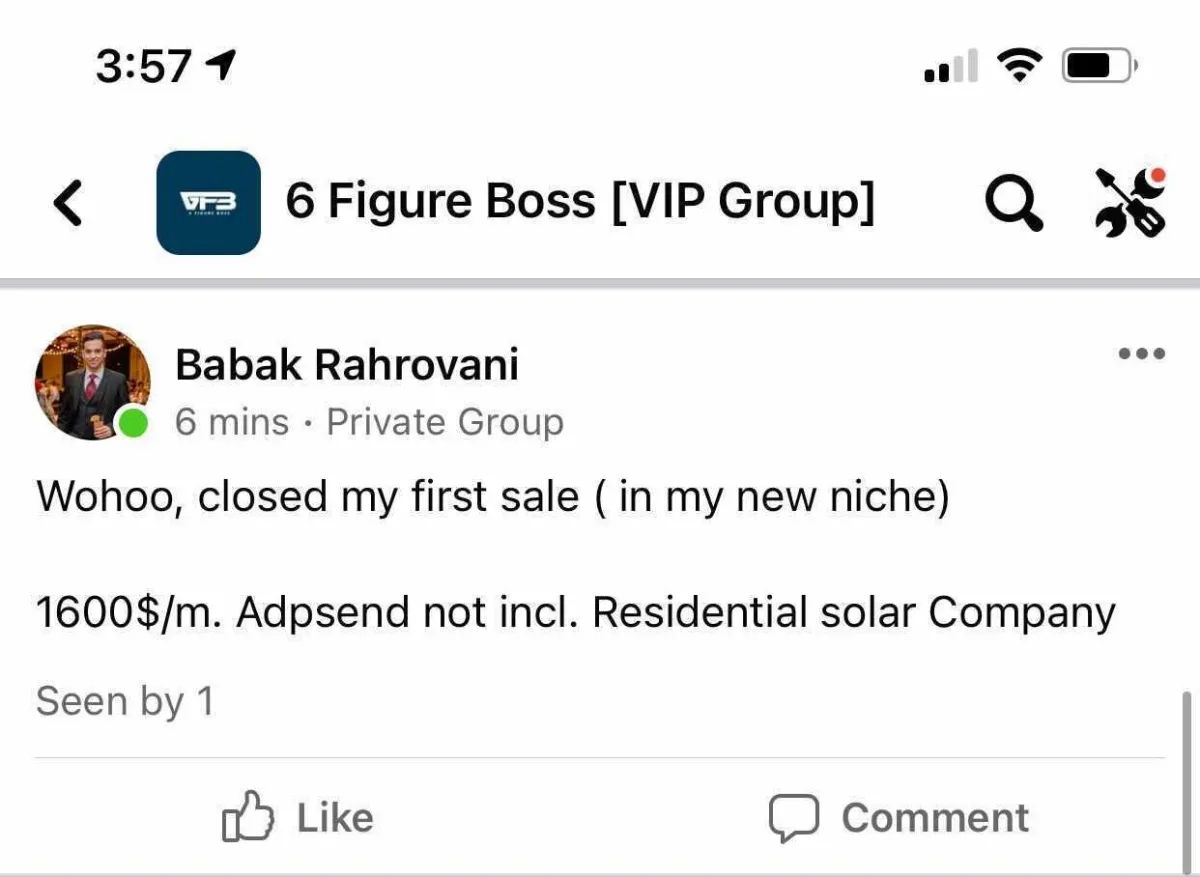Tap the battery indicator in status bar
The width and height of the screenshot is (1200, 877).
[1099, 68]
